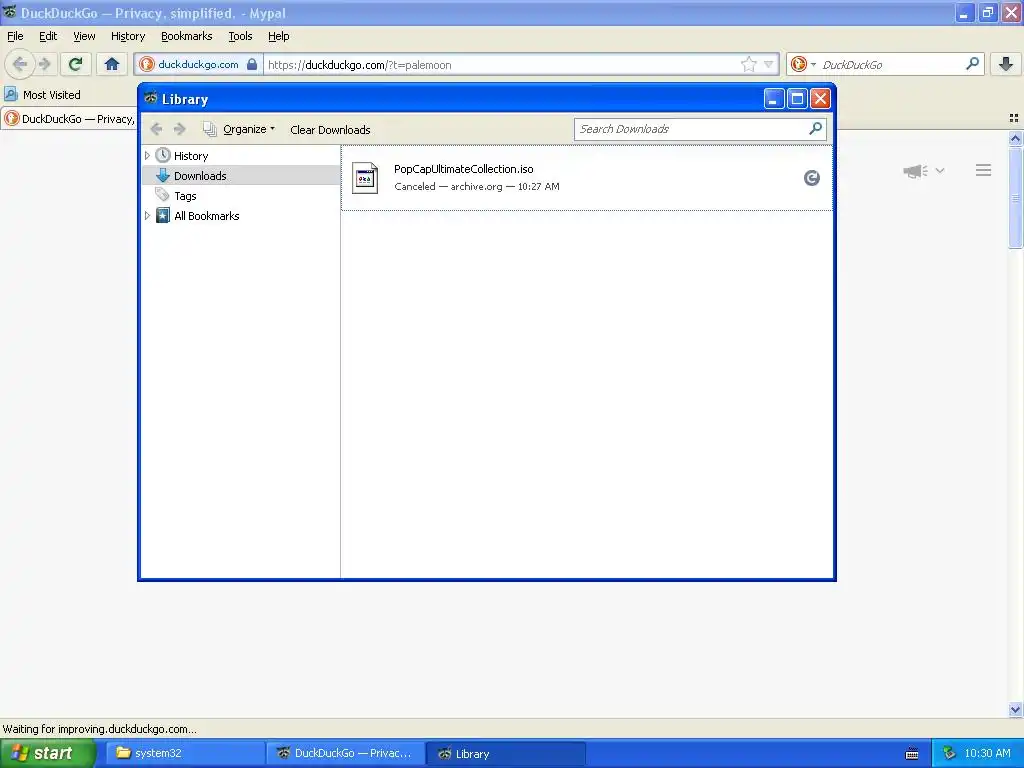
Task: Switch to DuckDuckGo taskbar window
Action: [x=345, y=754]
